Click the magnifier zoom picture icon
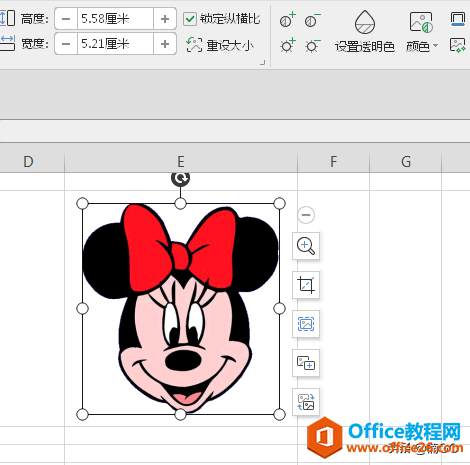The width and height of the screenshot is (470, 465). pyautogui.click(x=306, y=246)
